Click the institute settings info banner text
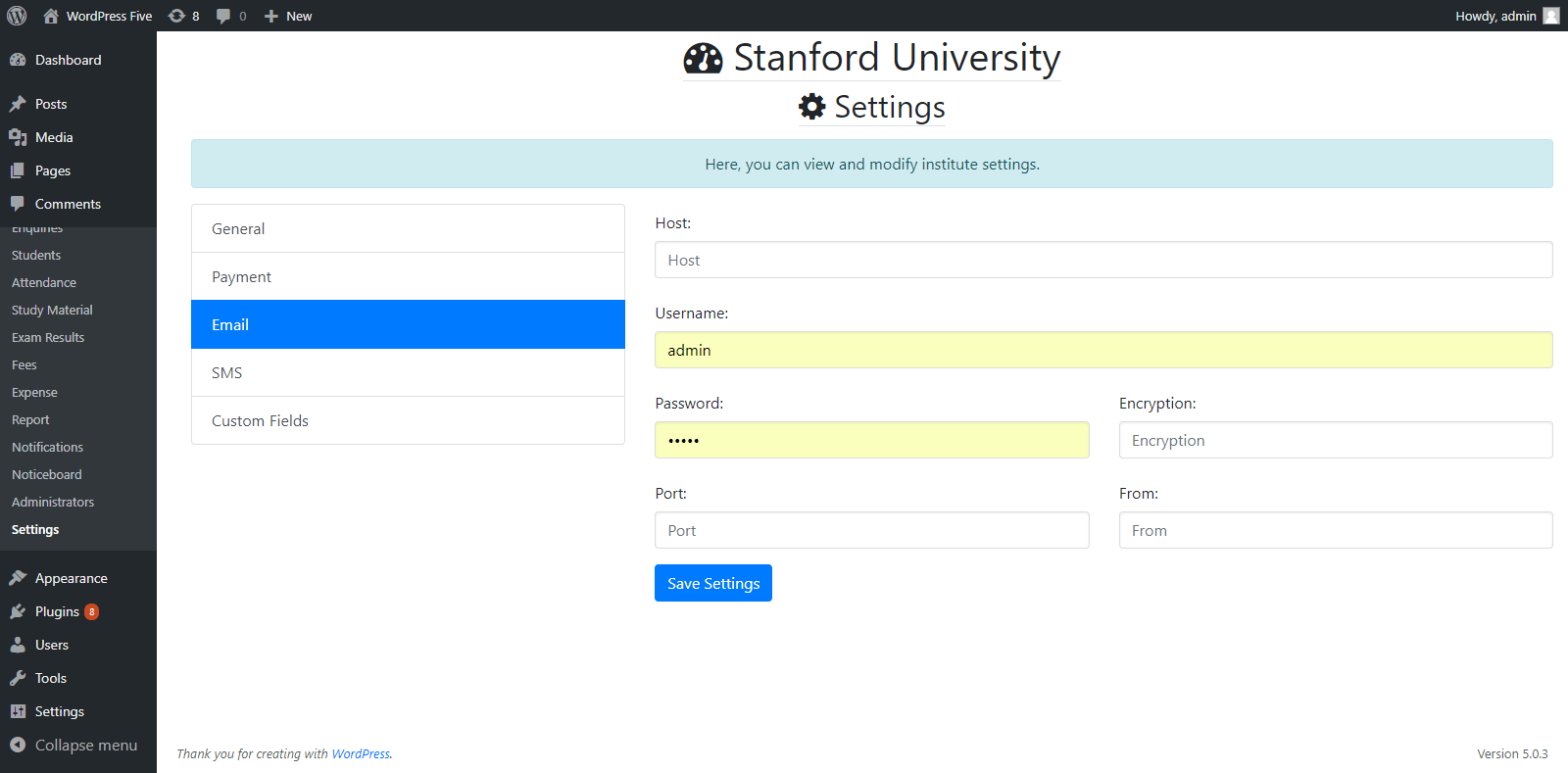The image size is (1568, 773). click(x=872, y=164)
